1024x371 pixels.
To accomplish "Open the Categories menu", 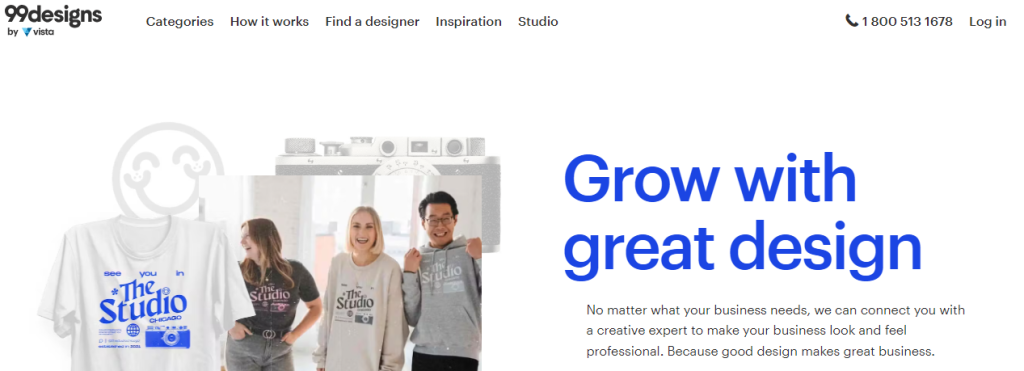I will 180,22.
